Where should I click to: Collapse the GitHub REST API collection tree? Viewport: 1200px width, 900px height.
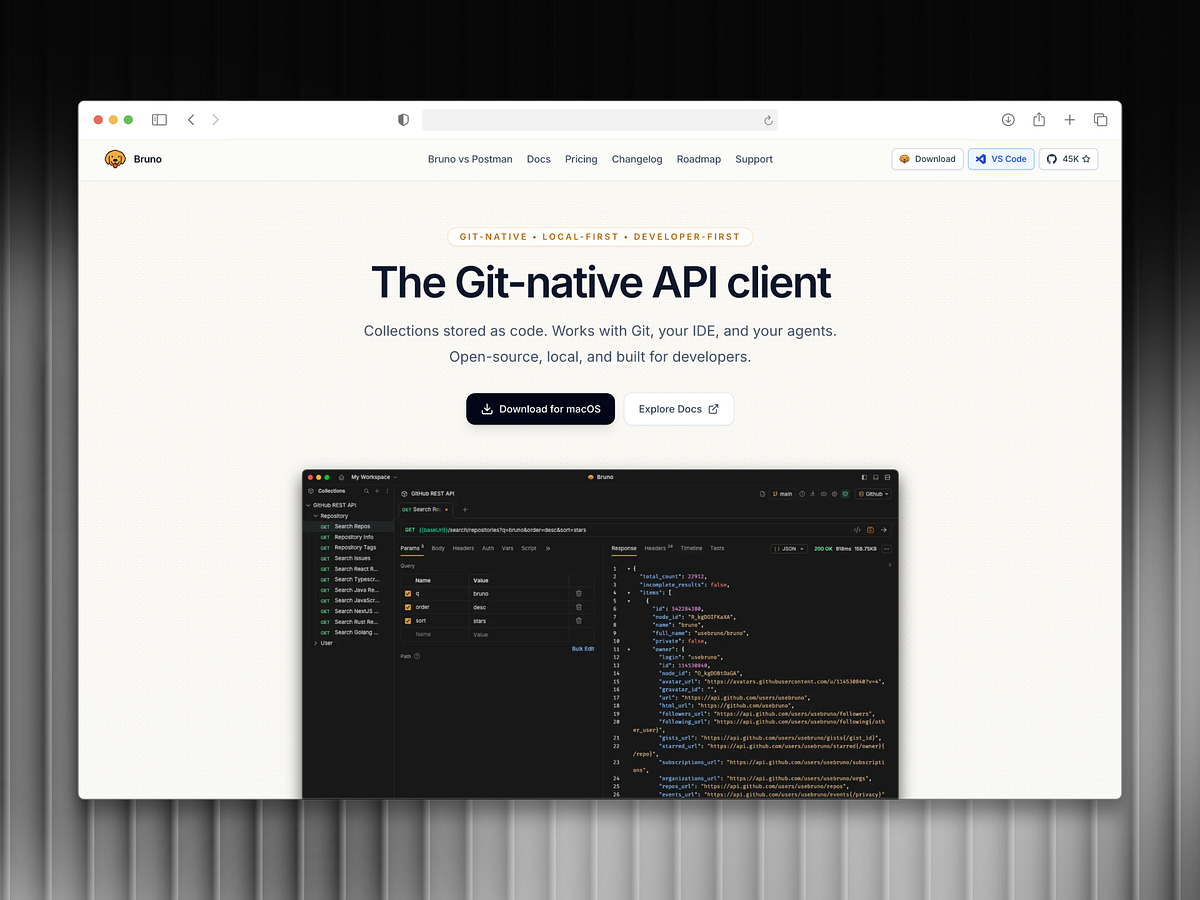308,505
